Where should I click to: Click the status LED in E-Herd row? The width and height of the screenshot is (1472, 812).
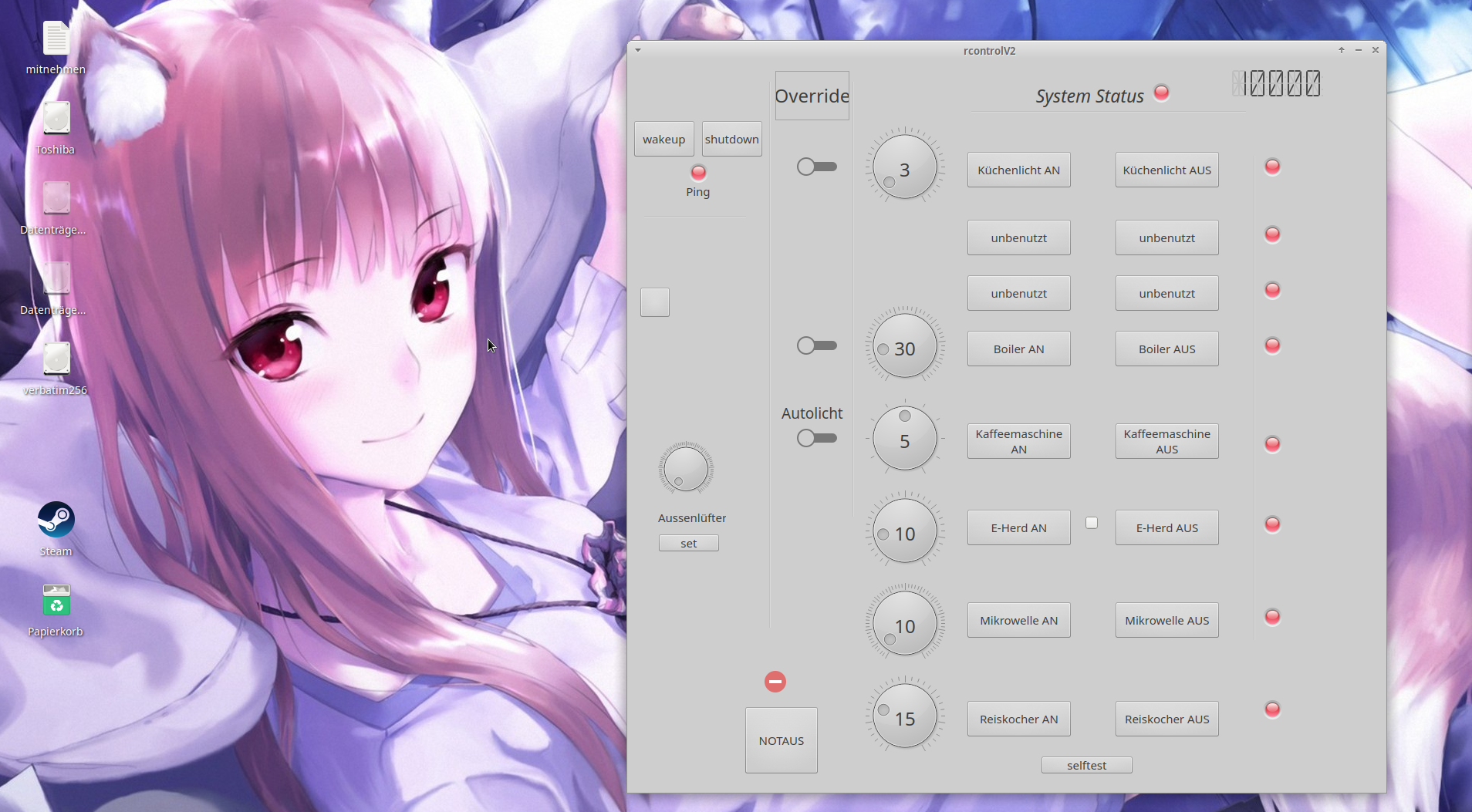[x=1272, y=524]
